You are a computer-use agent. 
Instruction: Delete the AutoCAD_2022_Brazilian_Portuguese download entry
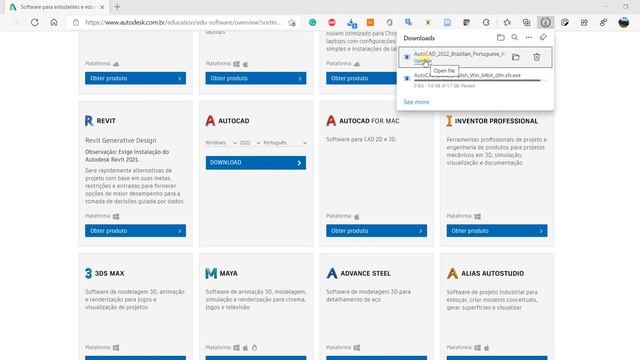coord(537,57)
